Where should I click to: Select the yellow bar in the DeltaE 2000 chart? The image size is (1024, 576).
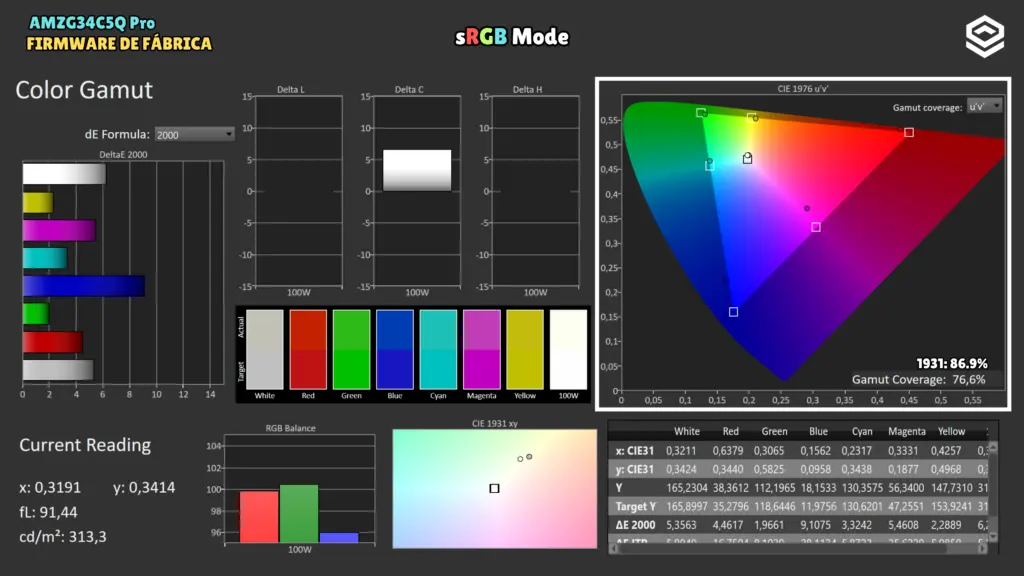(x=38, y=202)
